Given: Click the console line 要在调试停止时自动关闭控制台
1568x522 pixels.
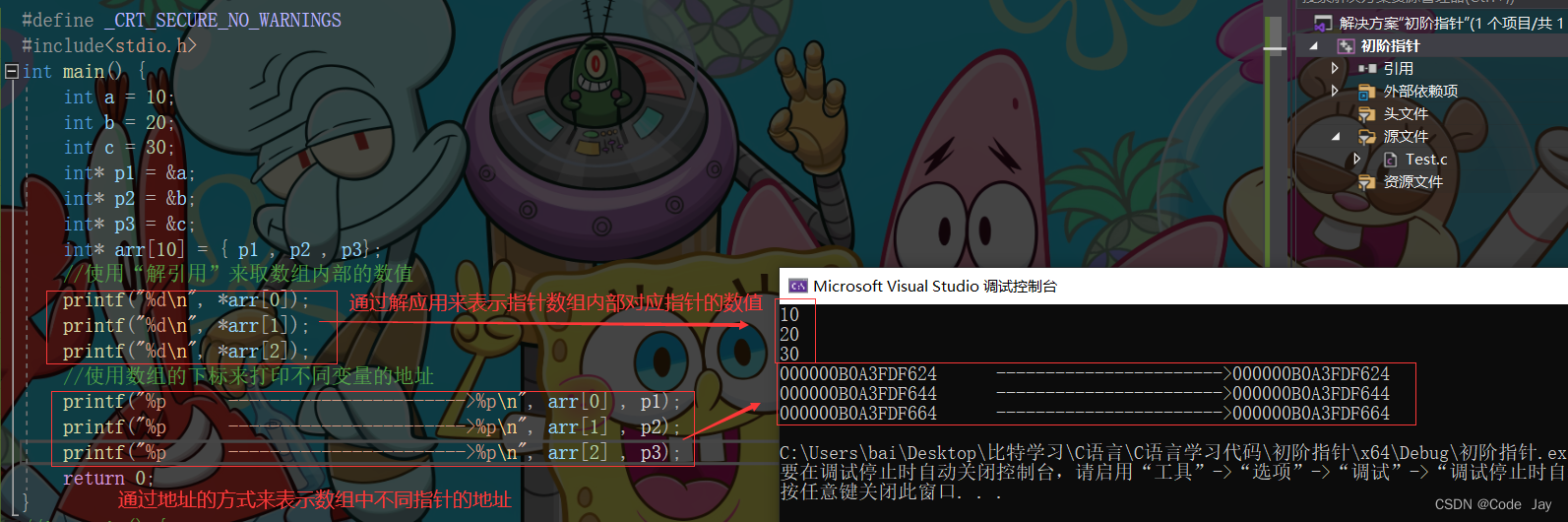Looking at the screenshot, I should coord(1173,473).
